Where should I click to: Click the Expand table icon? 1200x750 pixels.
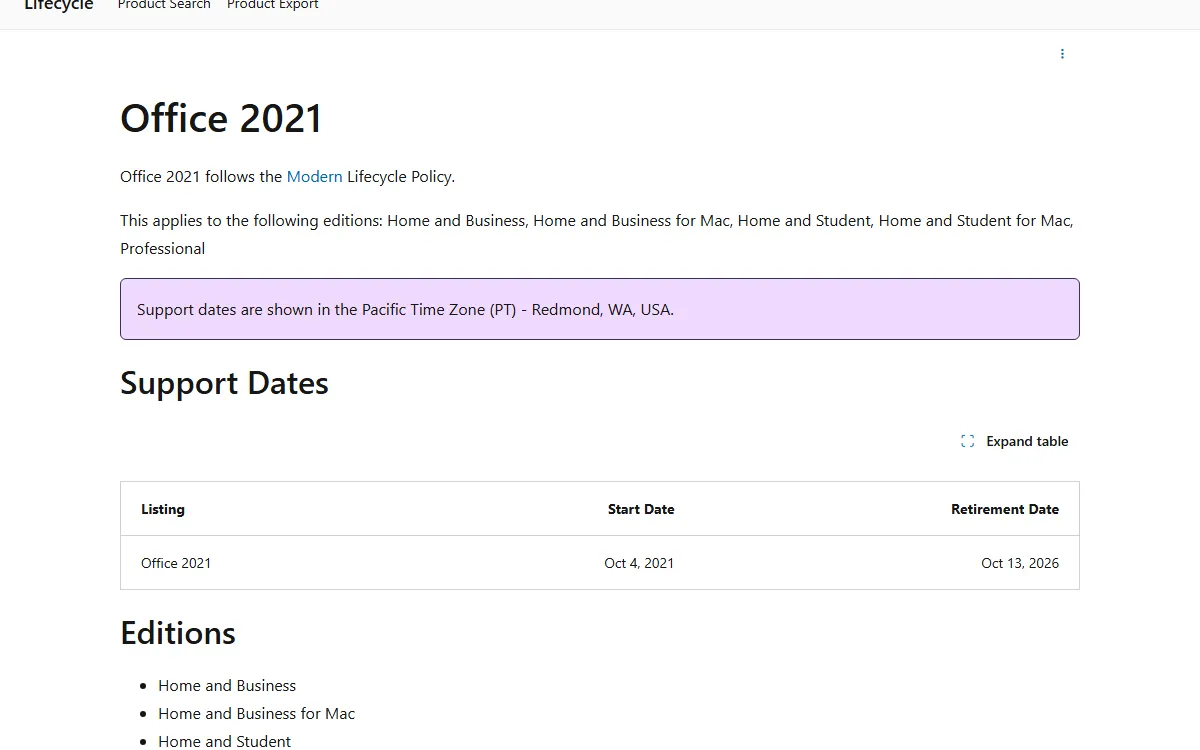click(967, 441)
